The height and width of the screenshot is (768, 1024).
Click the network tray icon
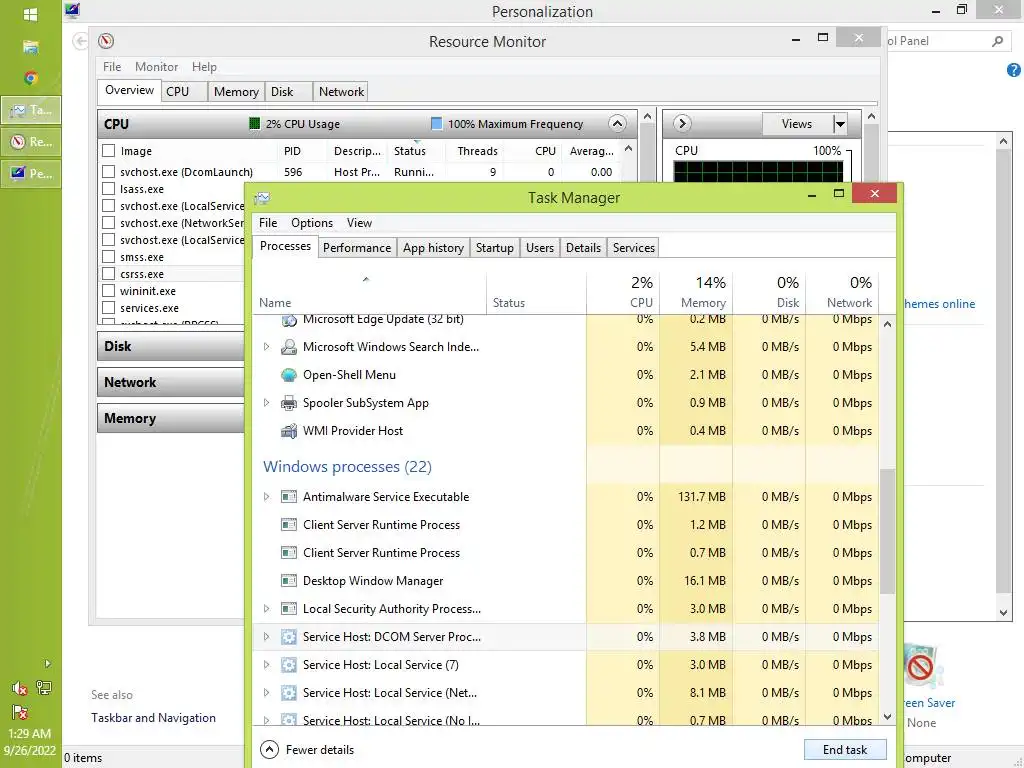pyautogui.click(x=44, y=687)
